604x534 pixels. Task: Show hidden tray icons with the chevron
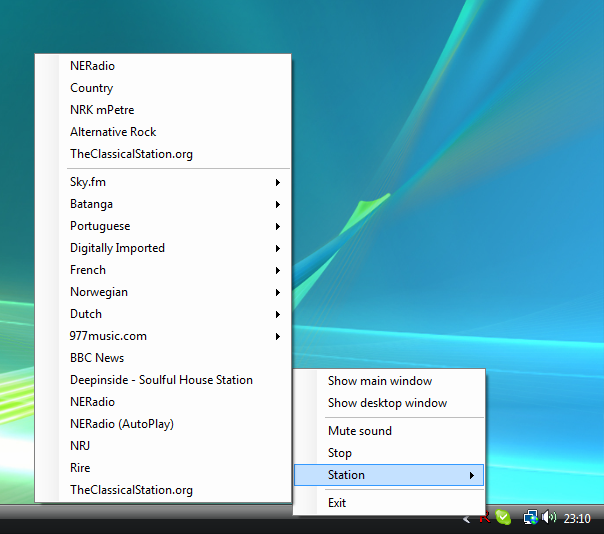[466, 519]
